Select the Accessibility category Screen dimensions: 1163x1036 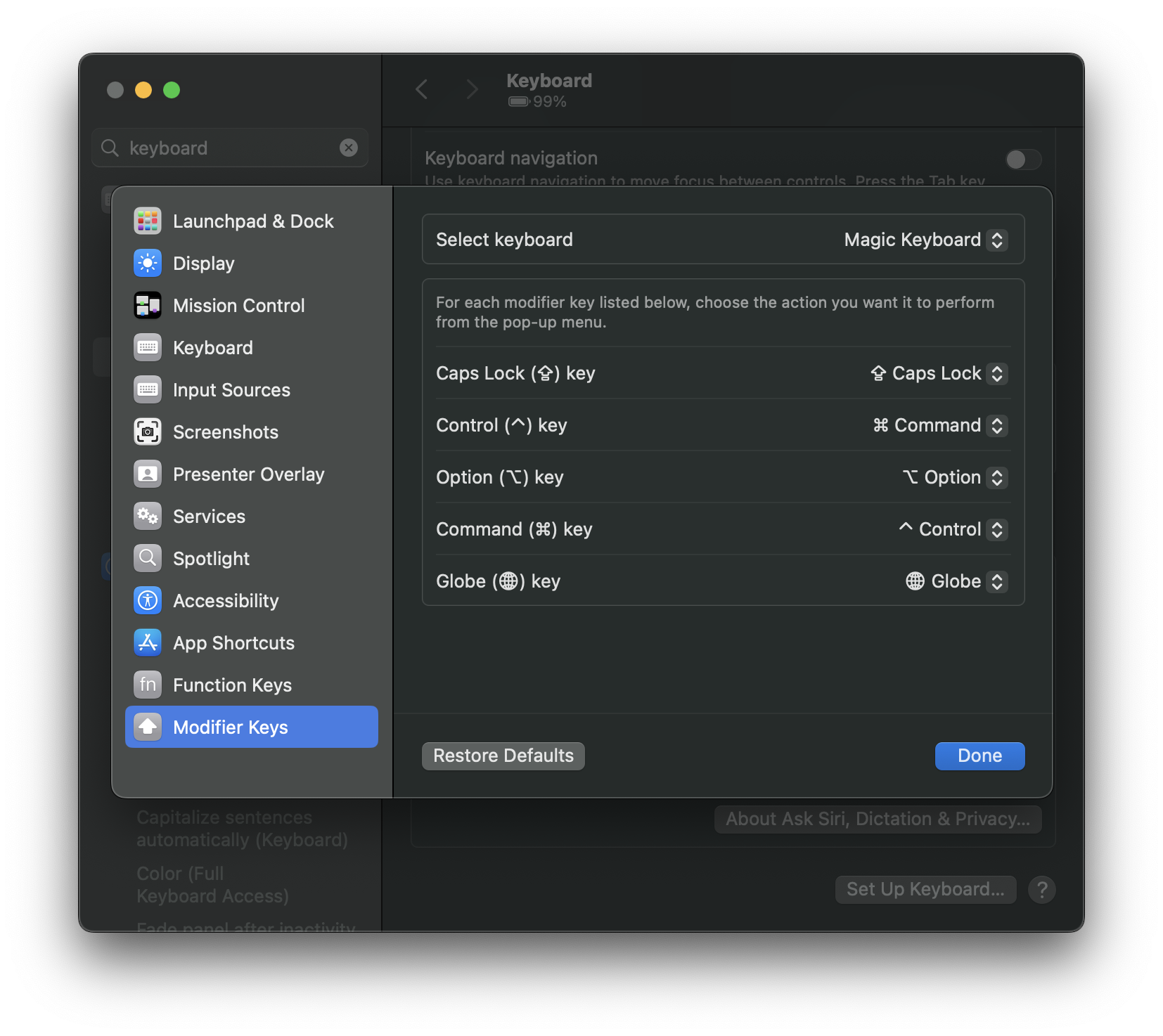click(x=252, y=601)
